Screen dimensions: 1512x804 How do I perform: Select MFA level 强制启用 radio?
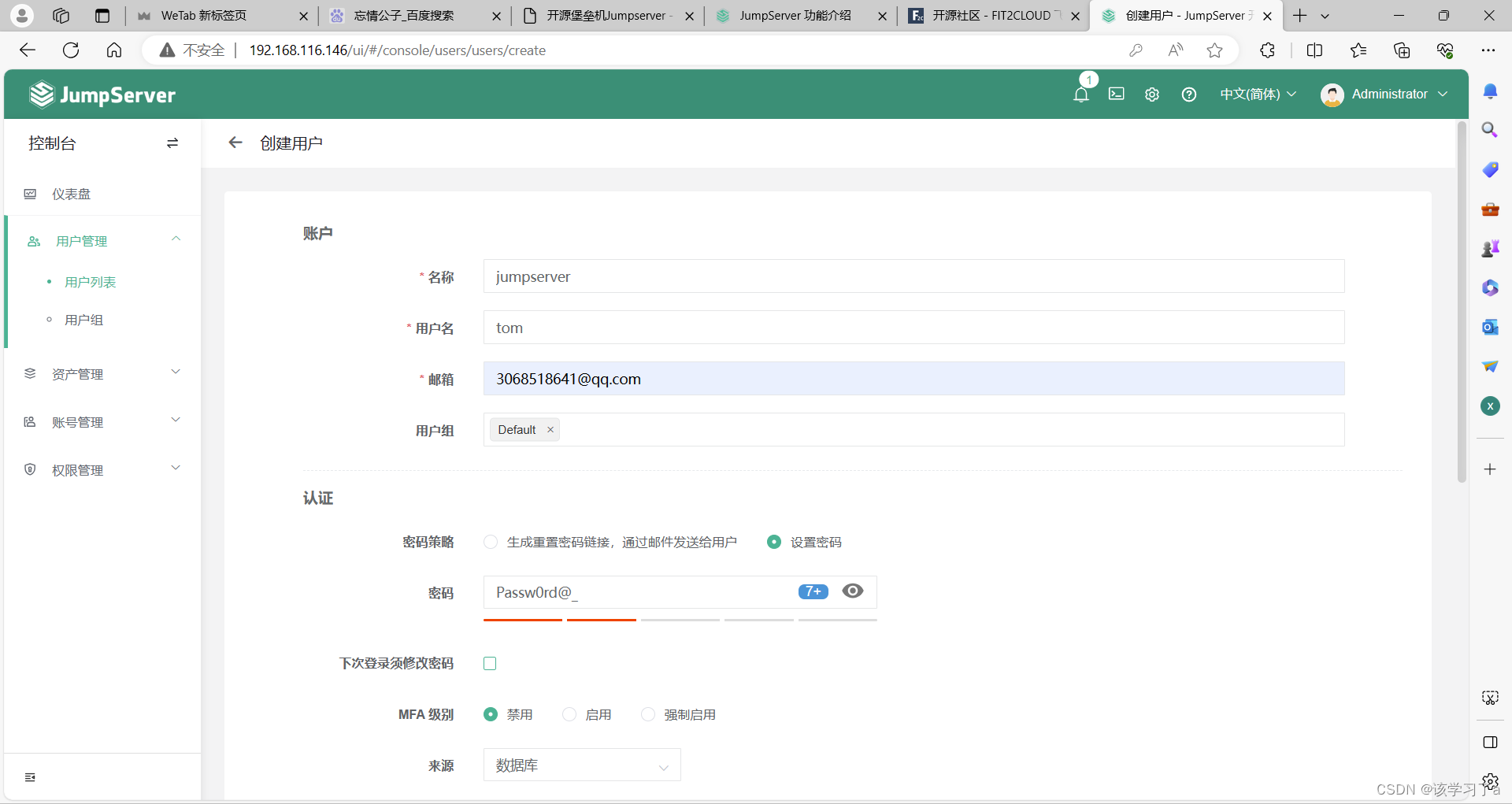click(x=648, y=714)
